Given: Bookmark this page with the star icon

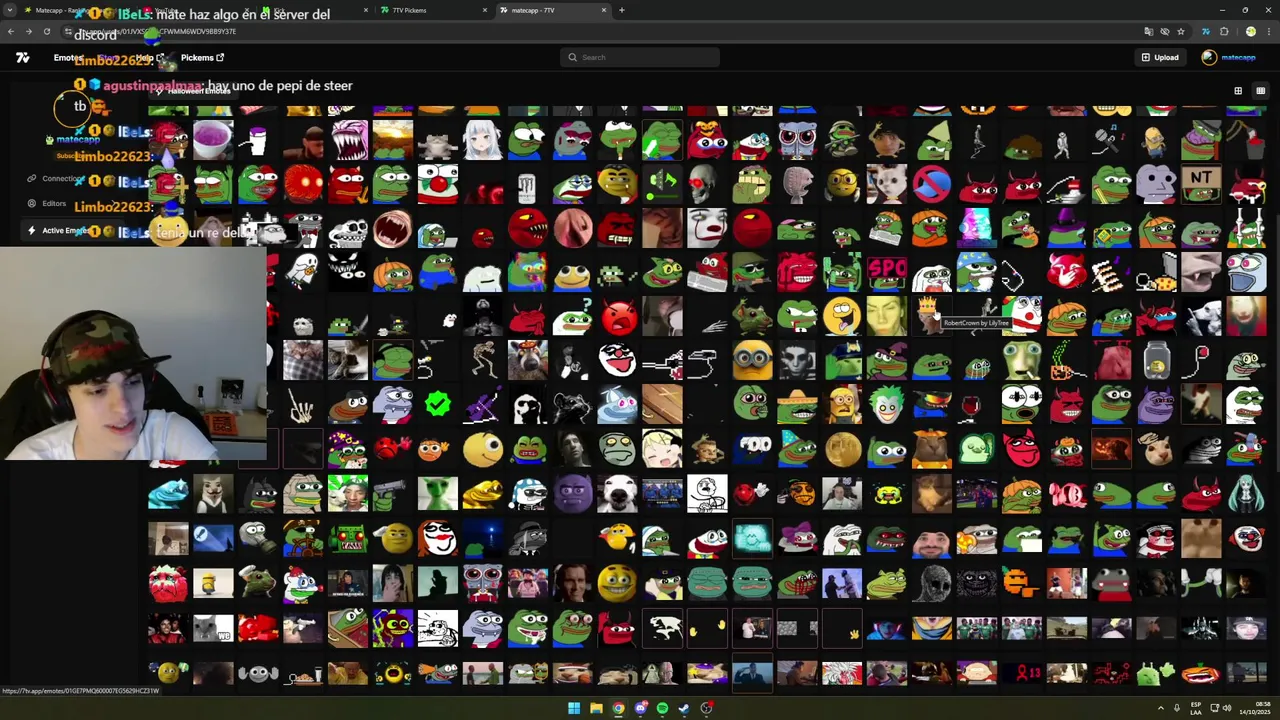Looking at the screenshot, I should (x=1181, y=31).
